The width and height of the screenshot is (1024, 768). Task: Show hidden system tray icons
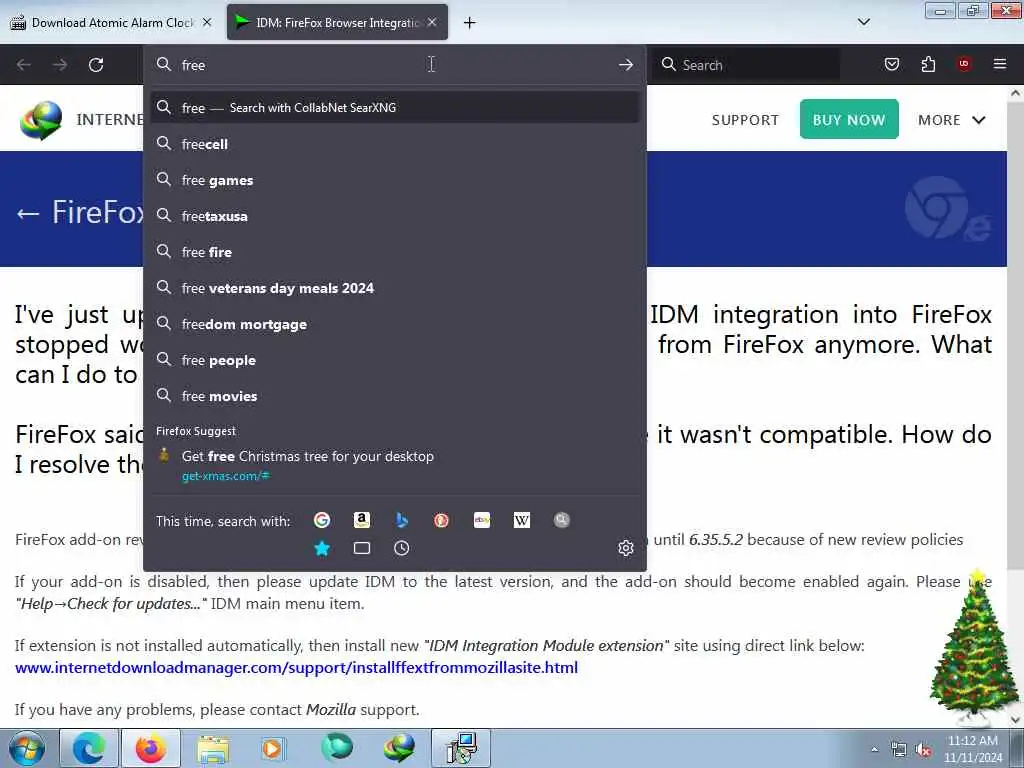(874, 749)
